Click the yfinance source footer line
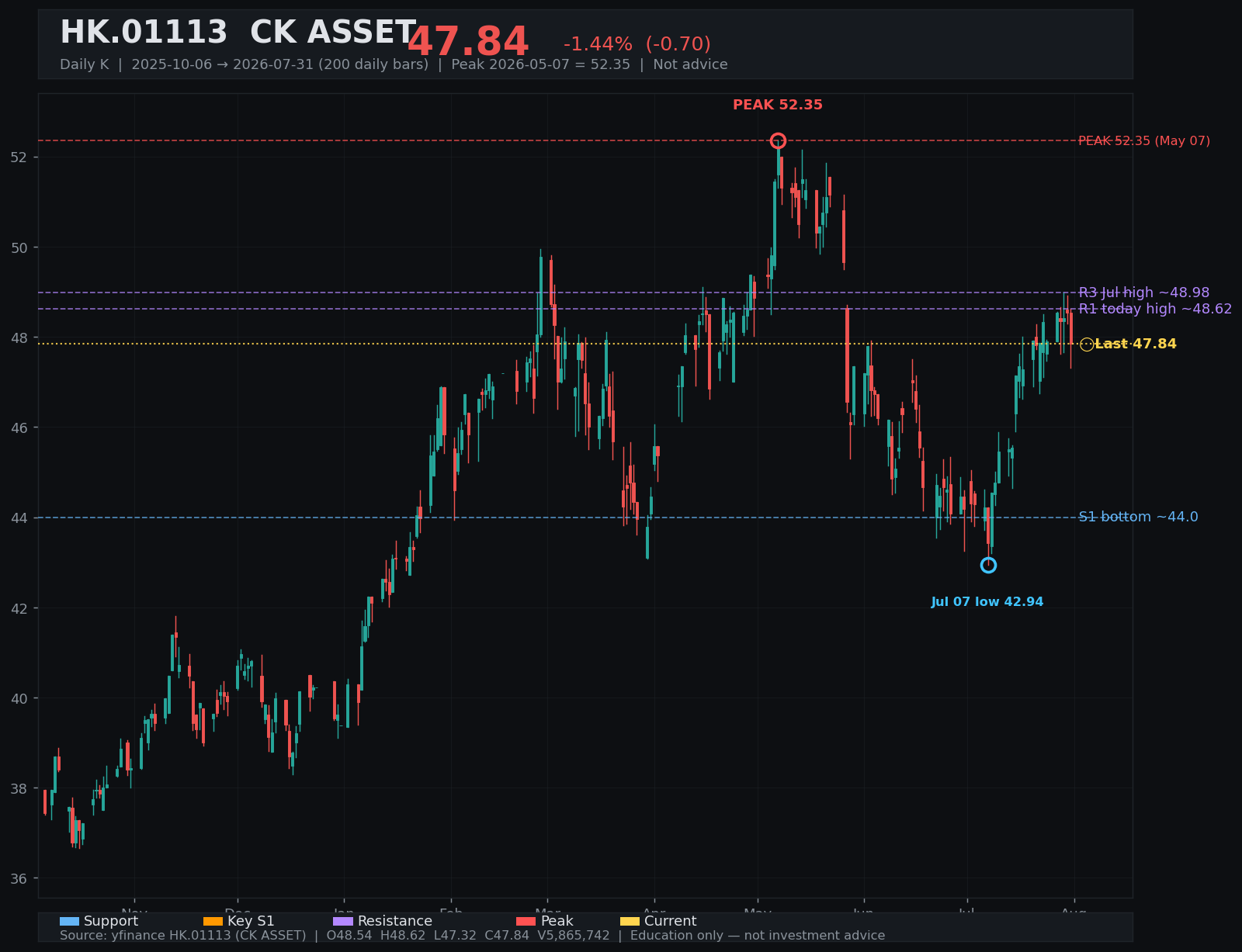This screenshot has width=1242, height=952. 472,936
